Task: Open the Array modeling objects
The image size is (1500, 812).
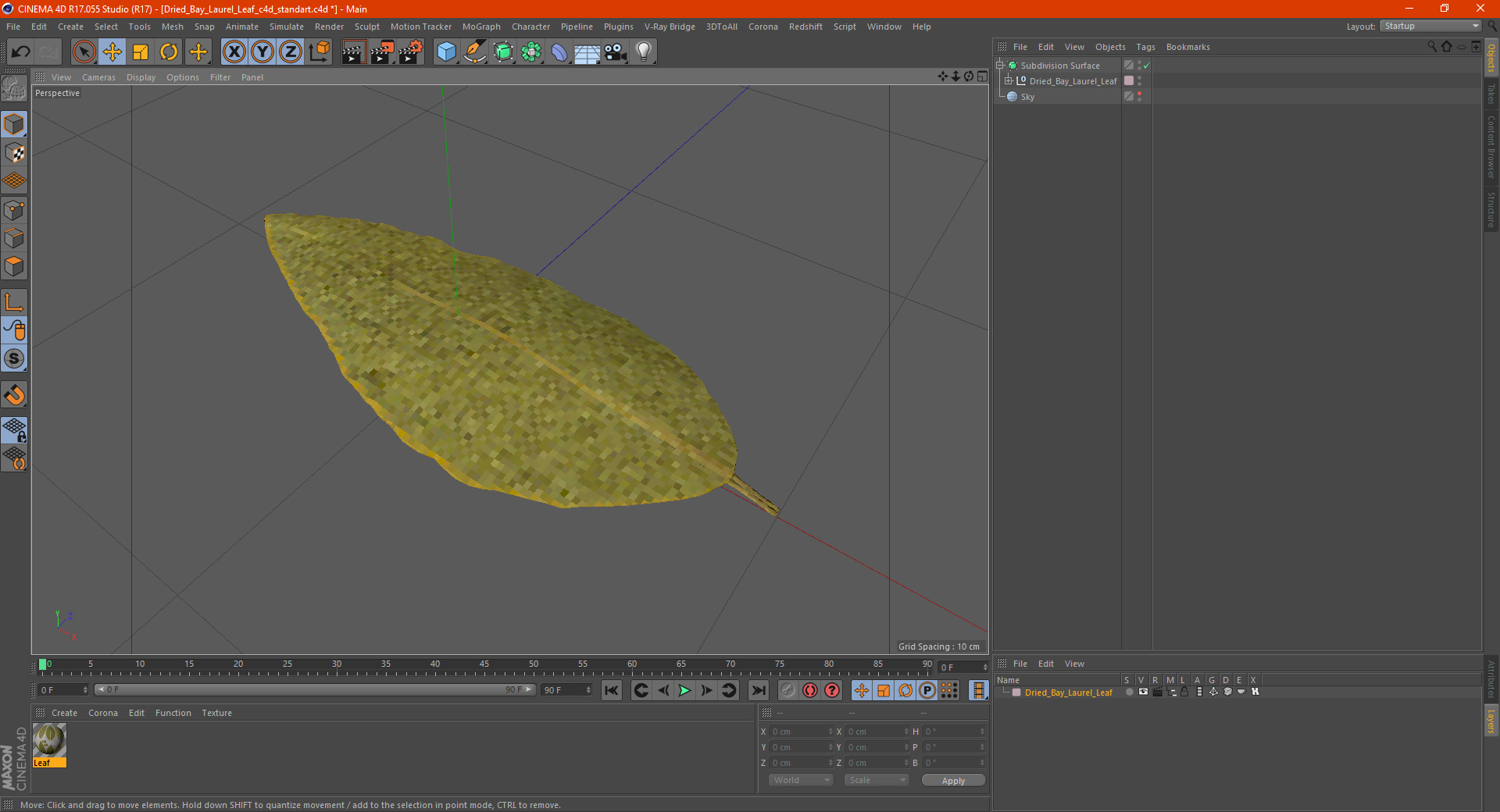Action: (x=531, y=52)
